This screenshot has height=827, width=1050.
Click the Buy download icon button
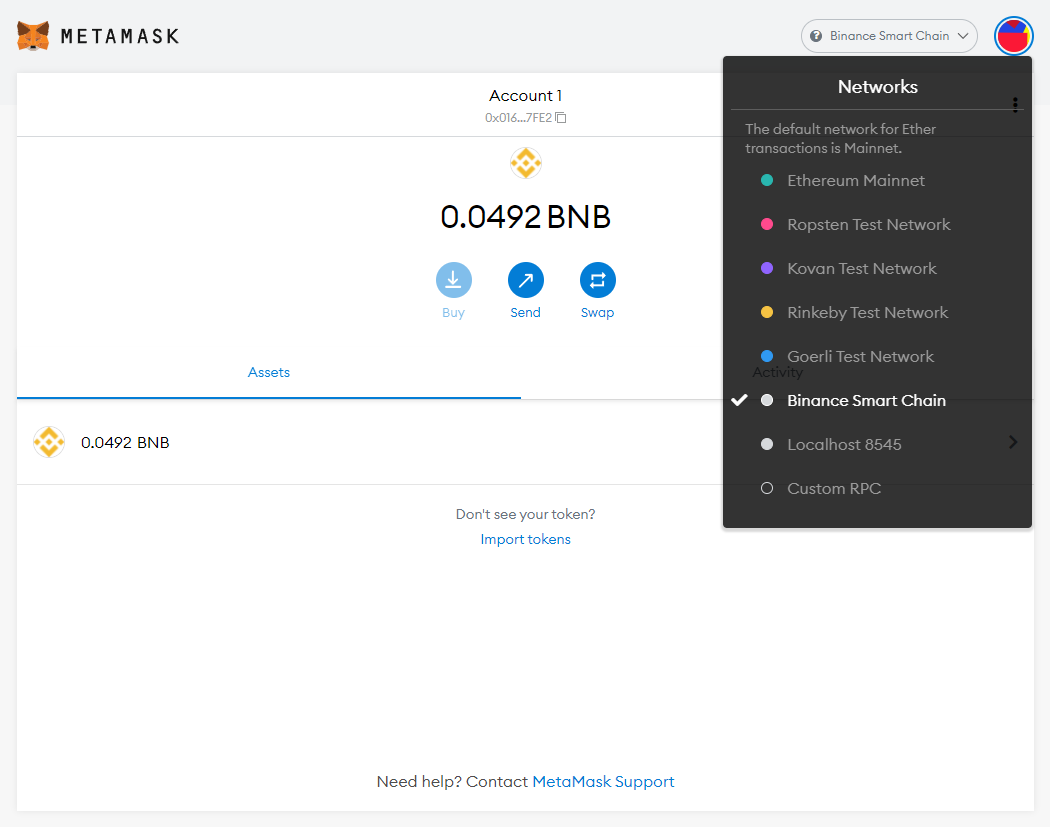pyautogui.click(x=453, y=280)
